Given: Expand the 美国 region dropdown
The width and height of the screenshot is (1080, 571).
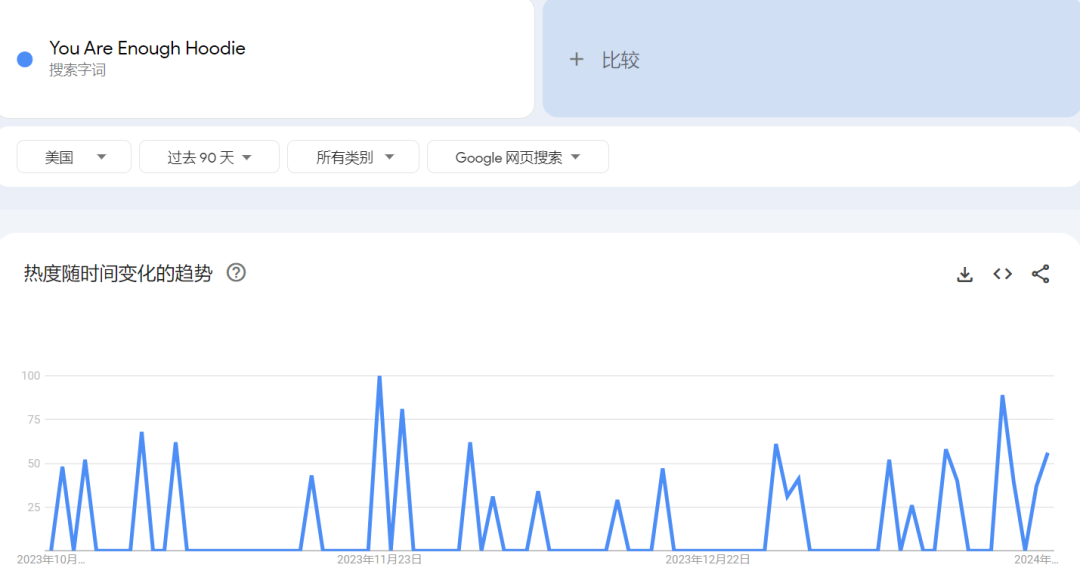Looking at the screenshot, I should 74,157.
